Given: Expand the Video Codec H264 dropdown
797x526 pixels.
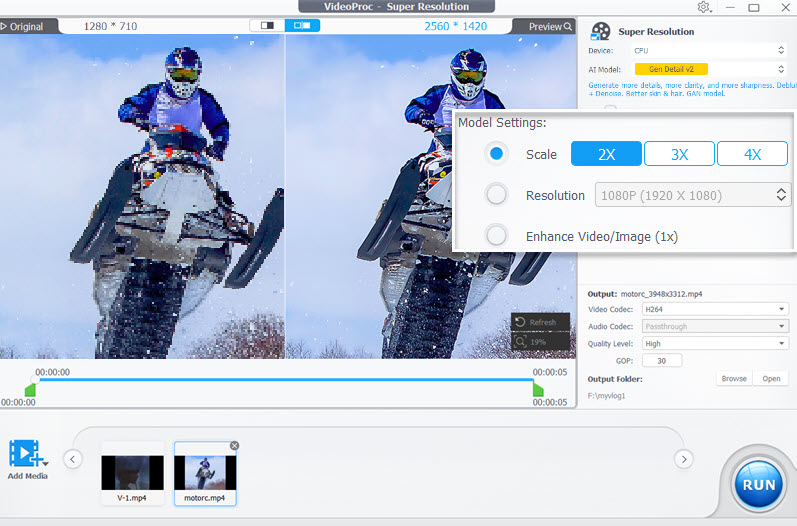Looking at the screenshot, I should tap(714, 309).
